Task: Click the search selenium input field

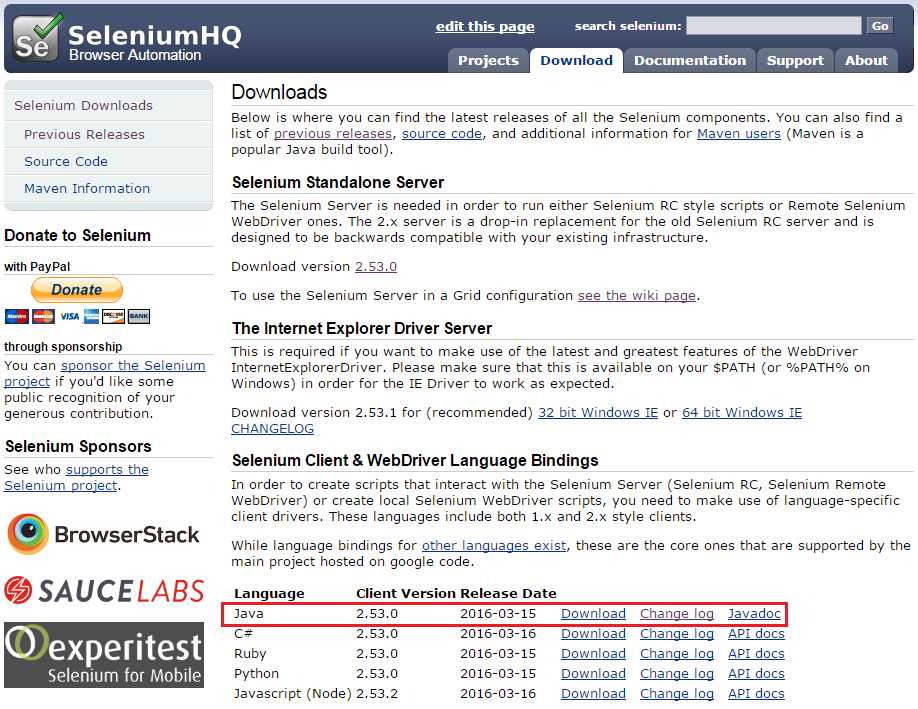Action: [773, 26]
